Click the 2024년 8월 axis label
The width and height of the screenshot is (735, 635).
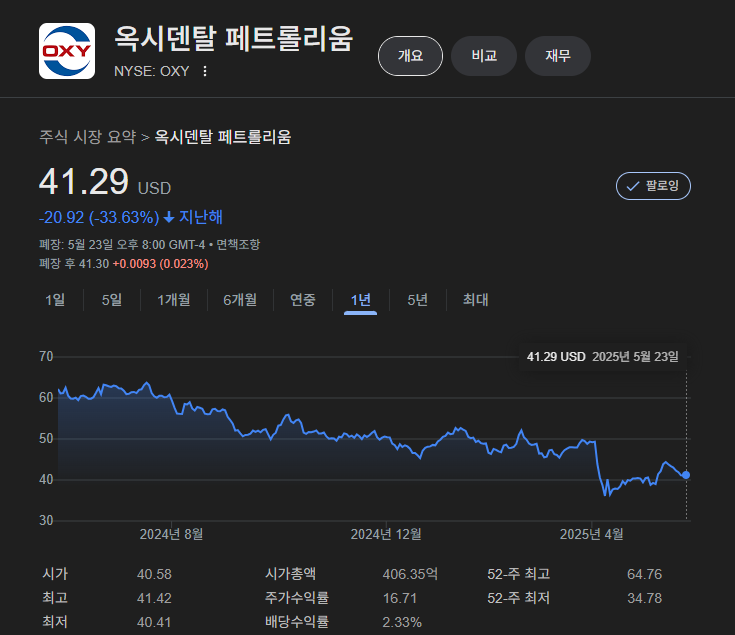[172, 534]
